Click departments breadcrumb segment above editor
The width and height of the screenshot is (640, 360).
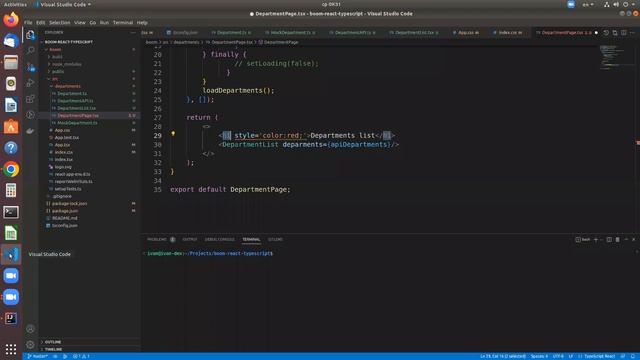(187, 42)
